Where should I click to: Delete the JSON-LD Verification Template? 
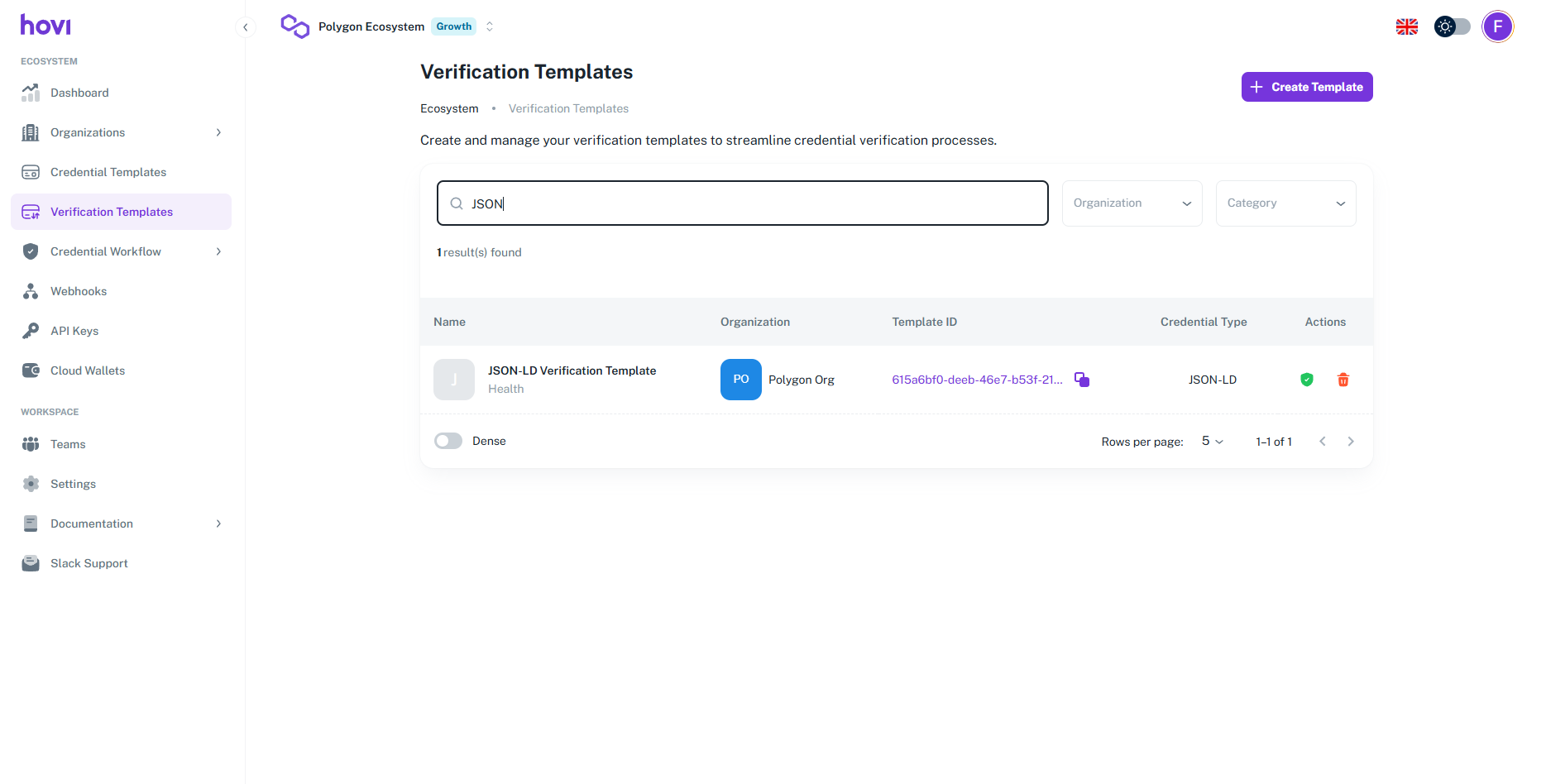tap(1343, 380)
